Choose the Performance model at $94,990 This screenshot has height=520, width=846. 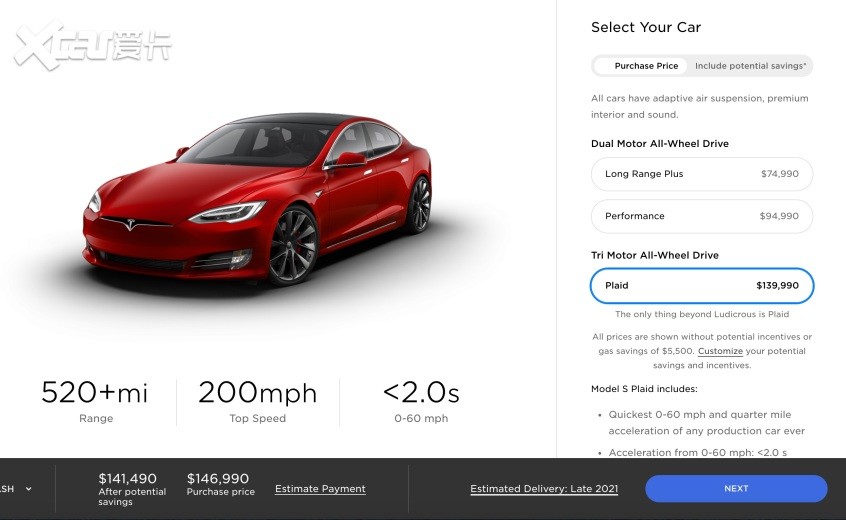[x=701, y=216]
